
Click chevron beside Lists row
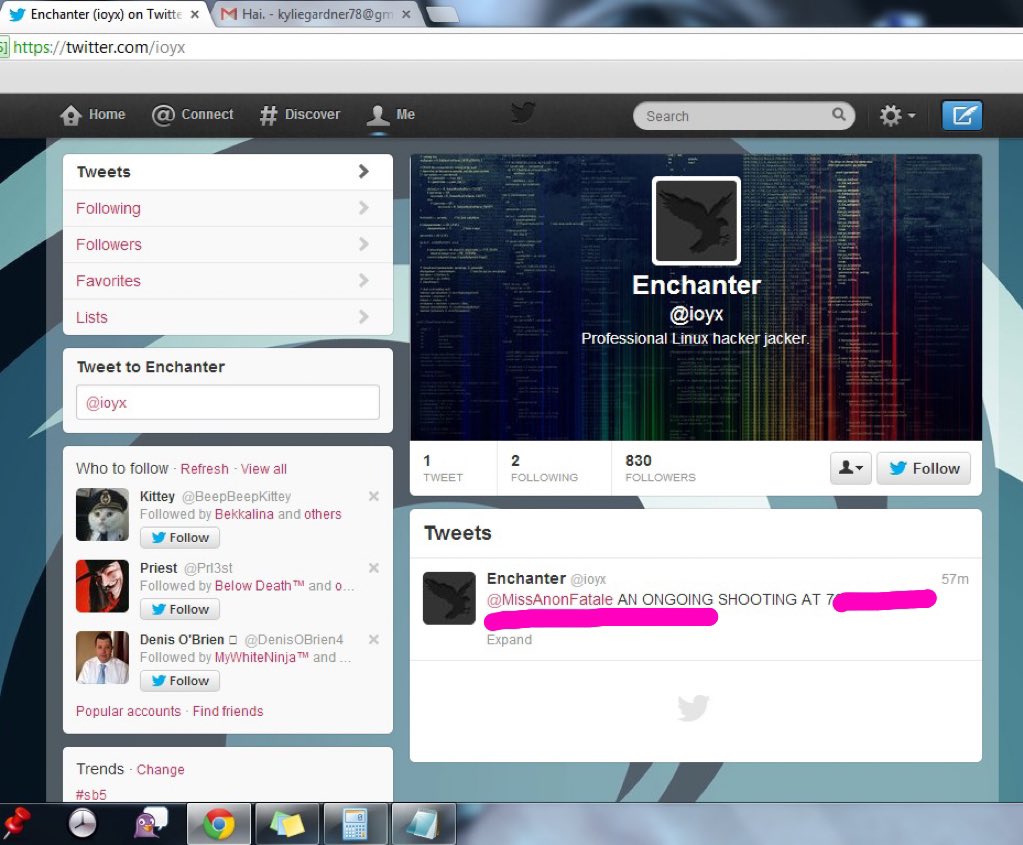pyautogui.click(x=363, y=317)
